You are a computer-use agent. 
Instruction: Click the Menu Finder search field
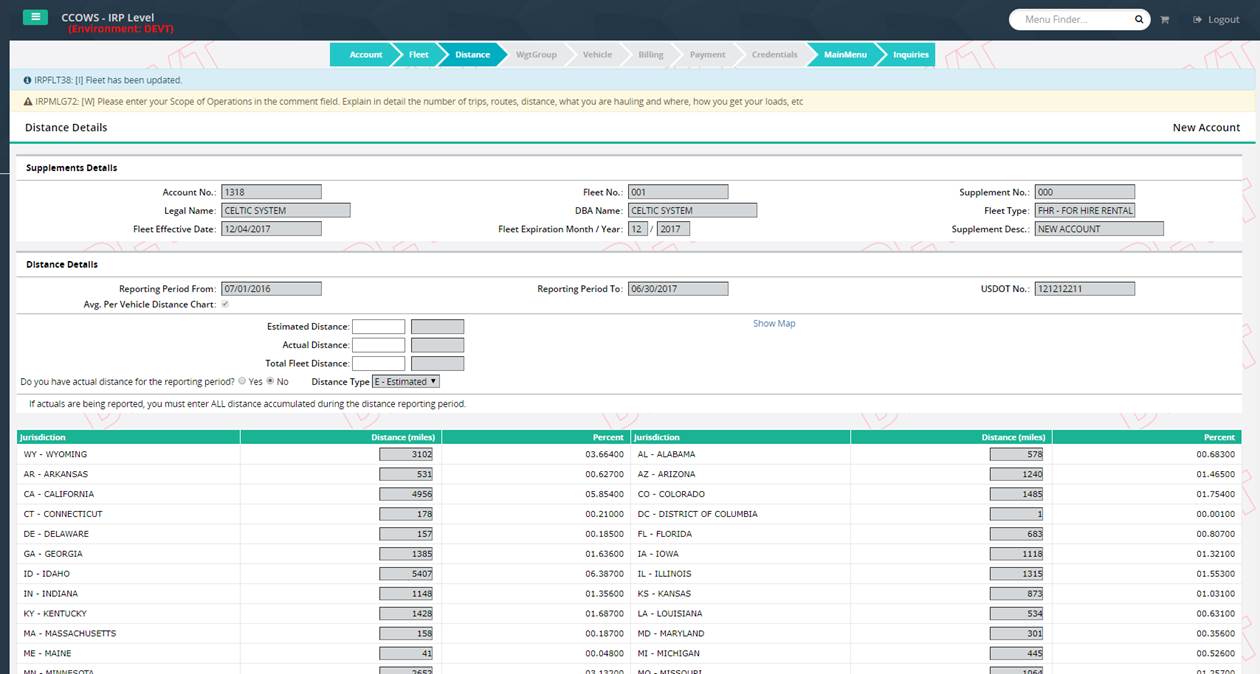[x=1070, y=20]
